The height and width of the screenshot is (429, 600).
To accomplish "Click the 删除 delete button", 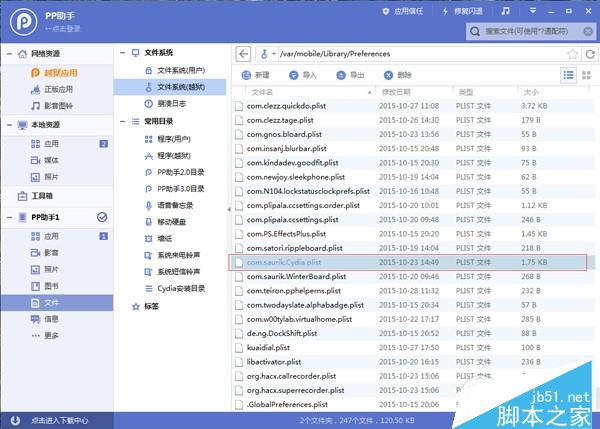I will coord(398,75).
